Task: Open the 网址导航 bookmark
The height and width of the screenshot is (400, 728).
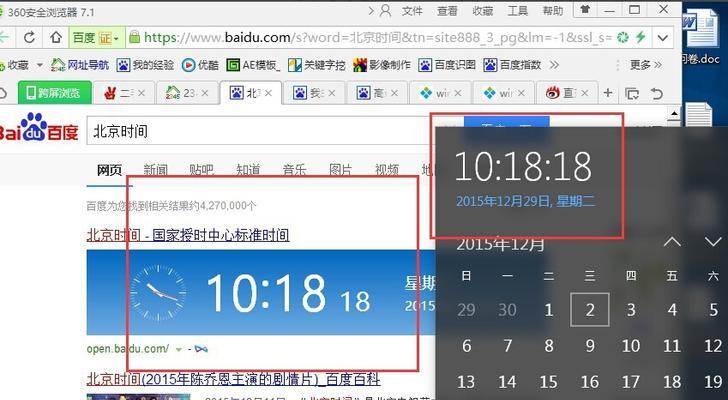Action: coord(80,65)
